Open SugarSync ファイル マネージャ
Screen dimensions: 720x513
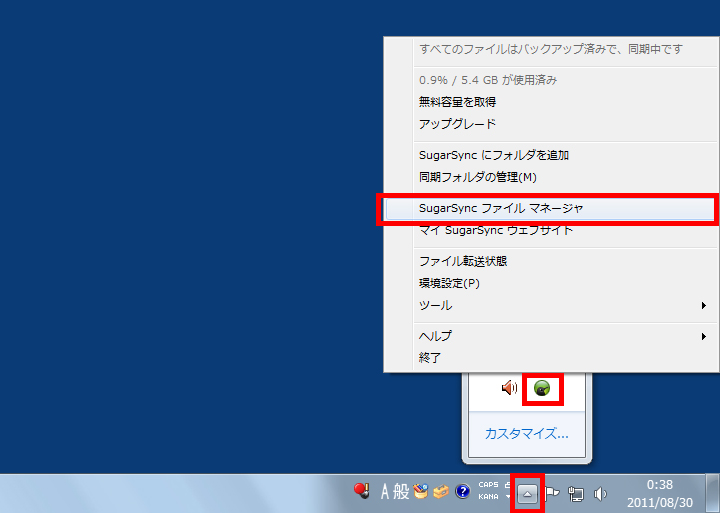pyautogui.click(x=551, y=209)
